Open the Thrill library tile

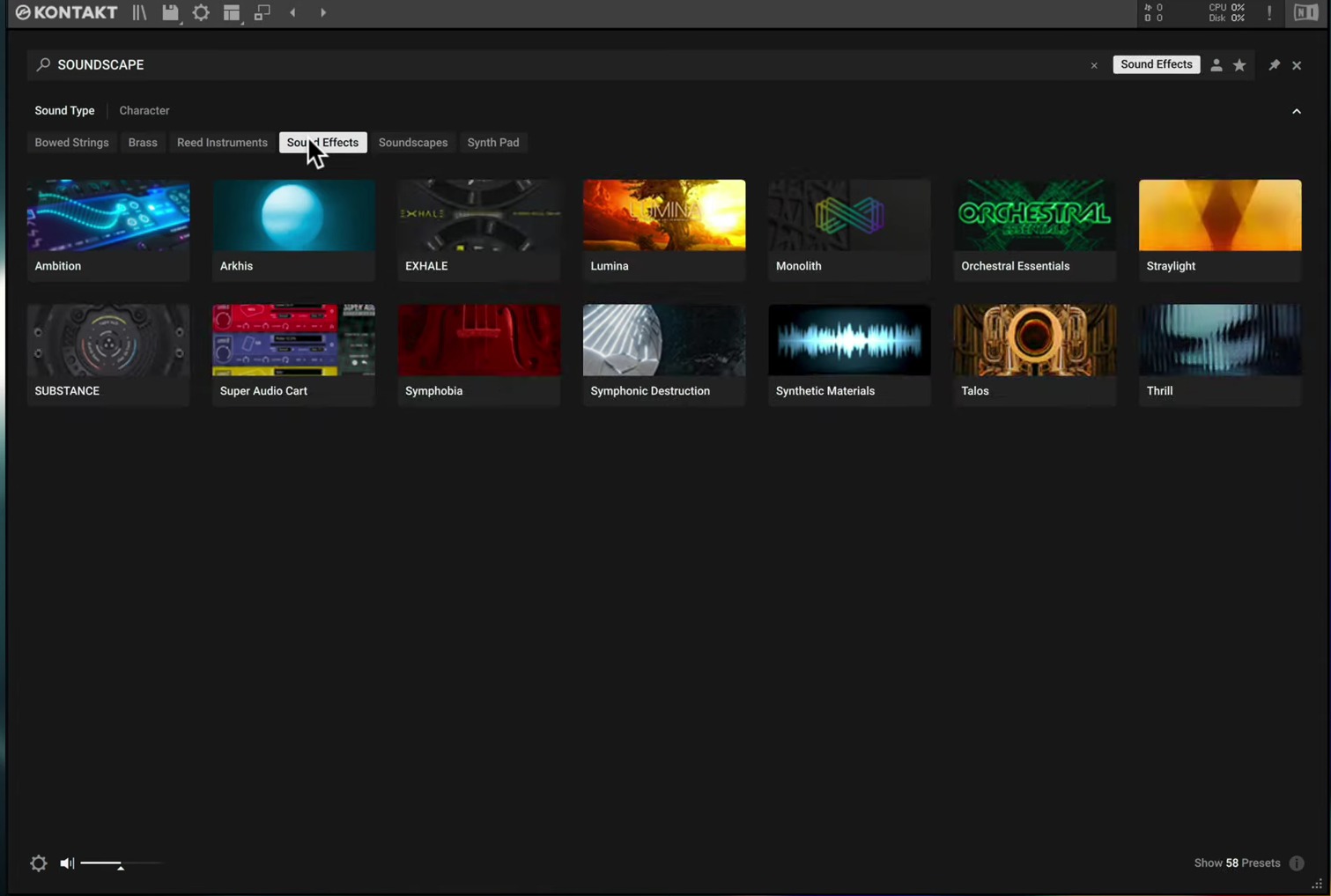tap(1220, 355)
